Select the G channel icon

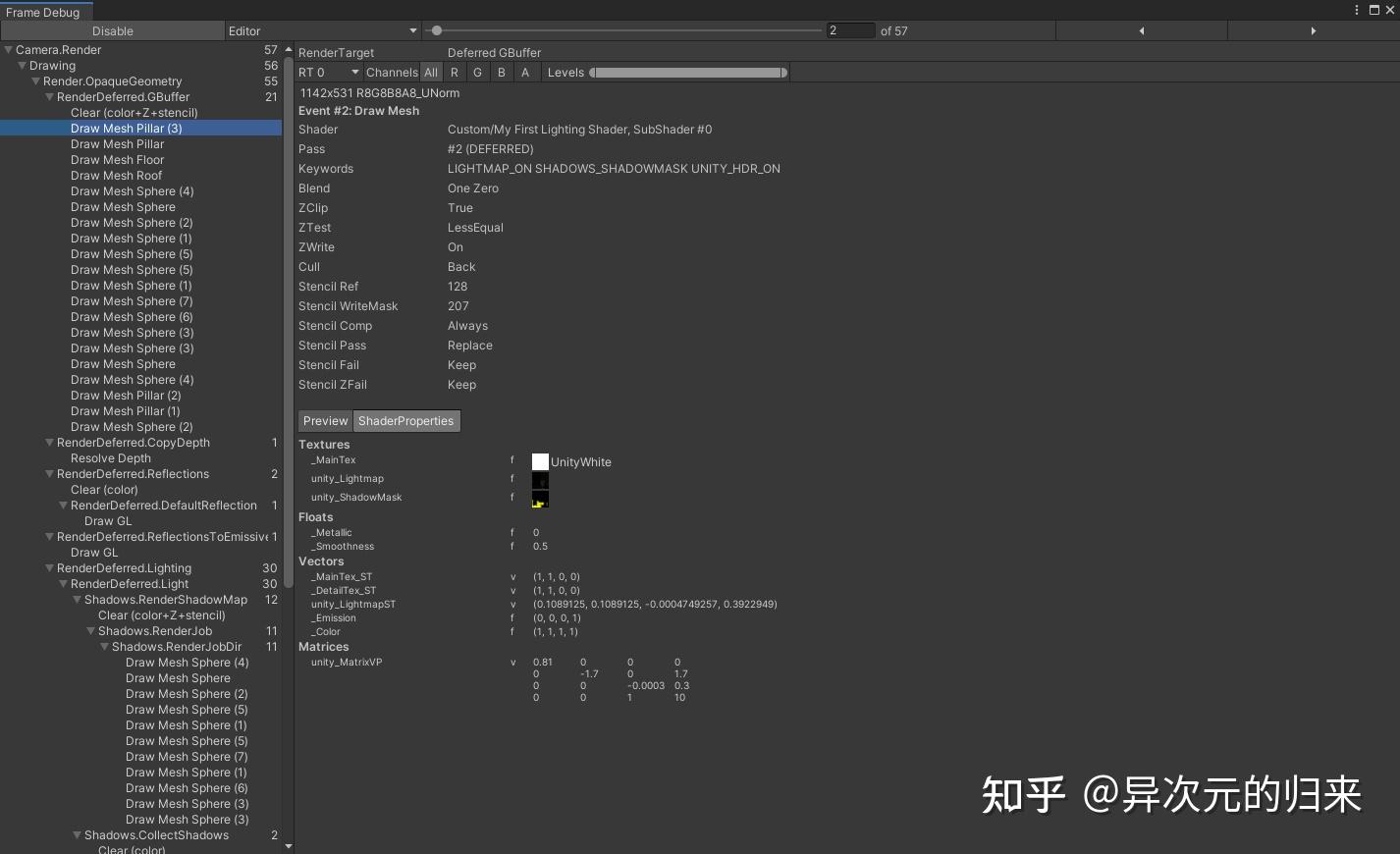(x=477, y=72)
